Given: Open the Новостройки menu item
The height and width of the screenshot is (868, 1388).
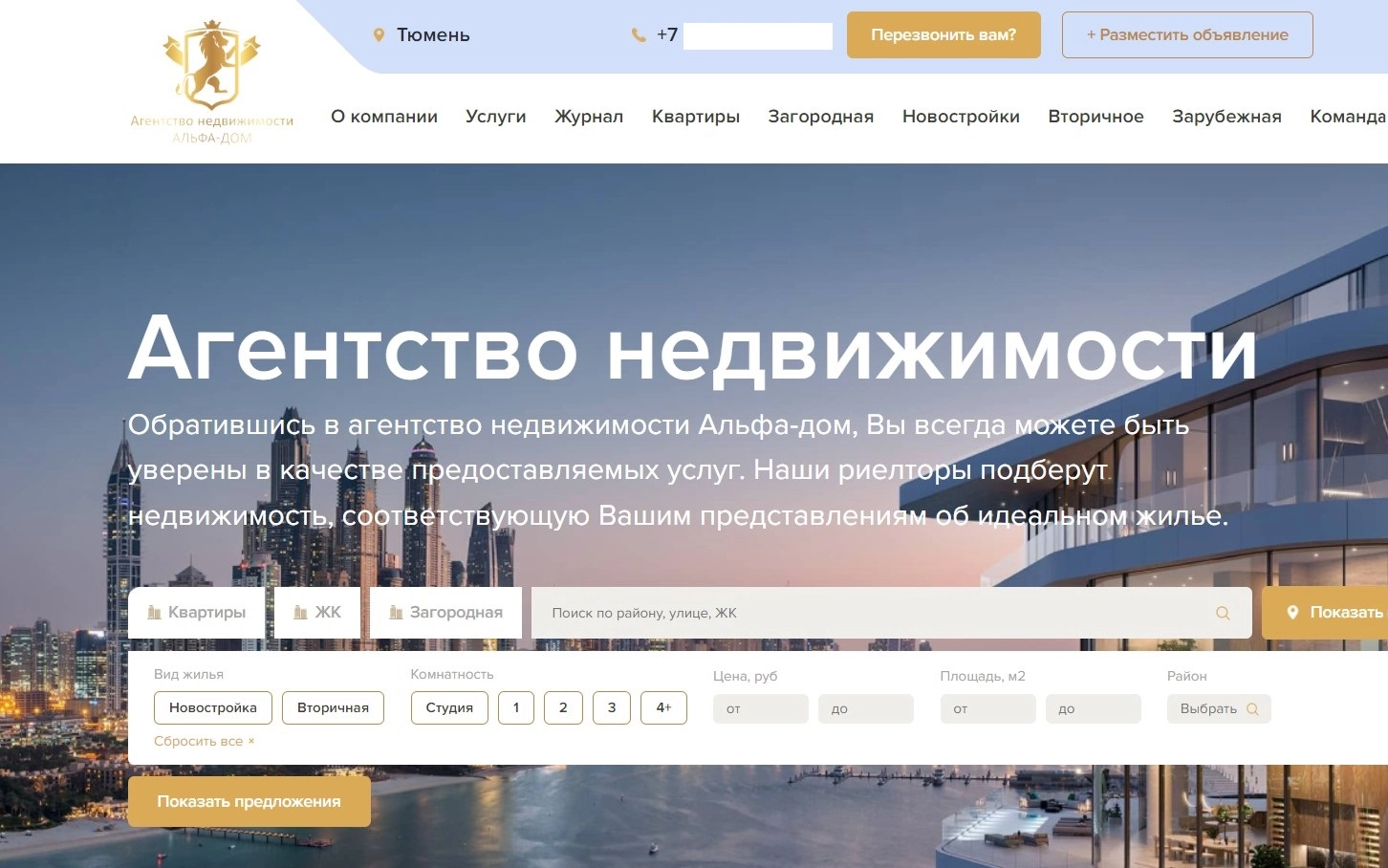Looking at the screenshot, I should [960, 116].
